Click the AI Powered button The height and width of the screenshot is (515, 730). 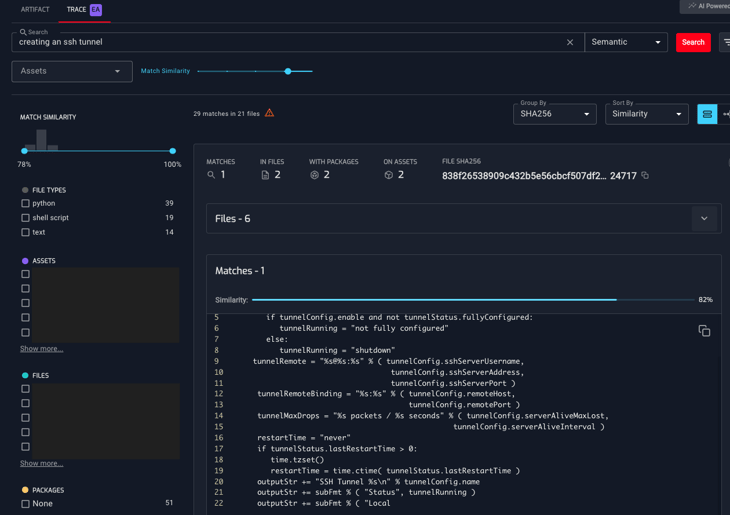click(705, 6)
